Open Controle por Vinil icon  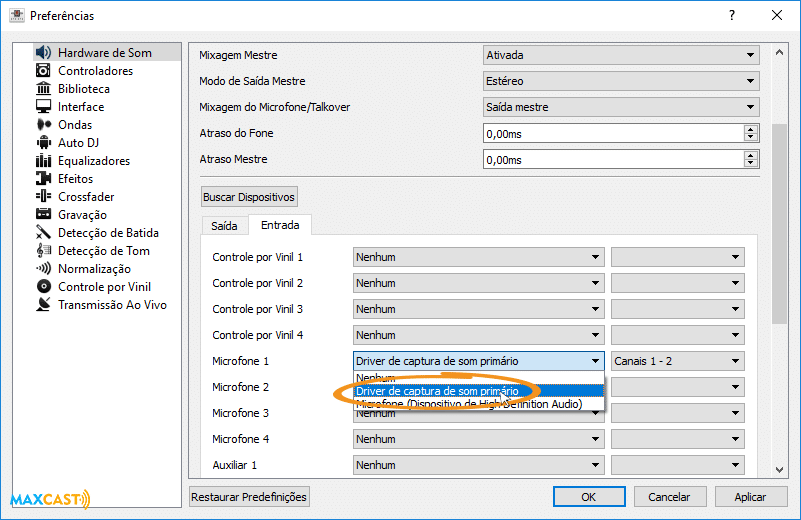[43, 287]
